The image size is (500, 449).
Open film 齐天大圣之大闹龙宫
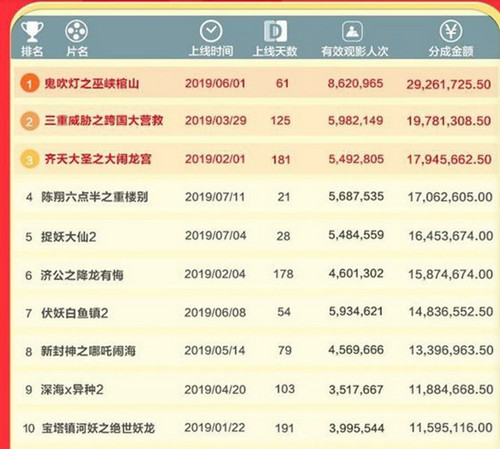(98, 159)
